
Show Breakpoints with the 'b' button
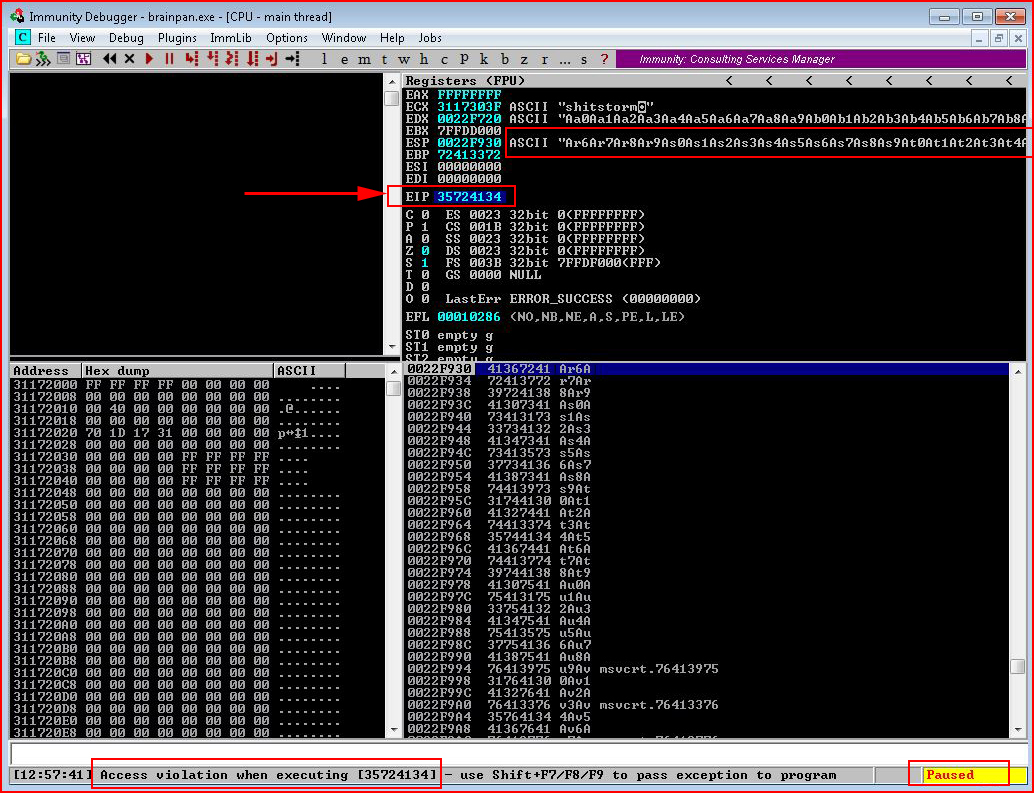[x=504, y=59]
